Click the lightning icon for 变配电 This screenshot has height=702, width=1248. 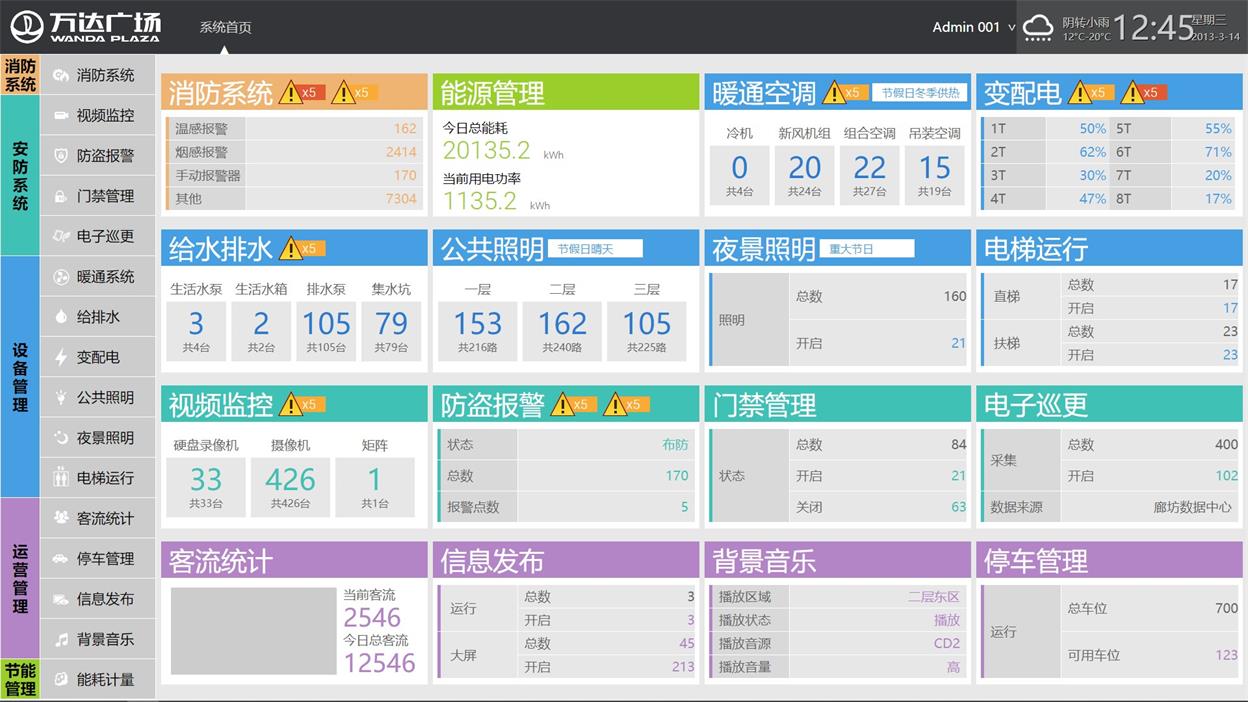coord(61,357)
